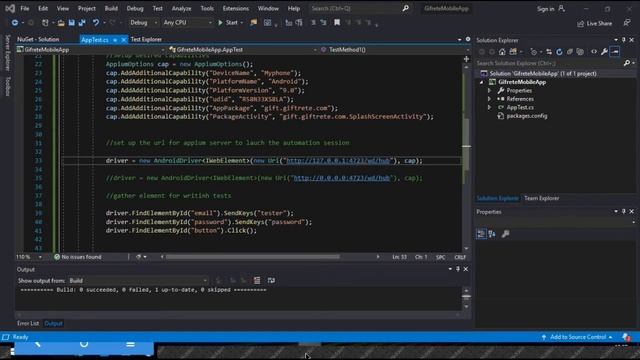Pin the Solution Explorer auto-hide icon

pyautogui.click(x=624, y=40)
